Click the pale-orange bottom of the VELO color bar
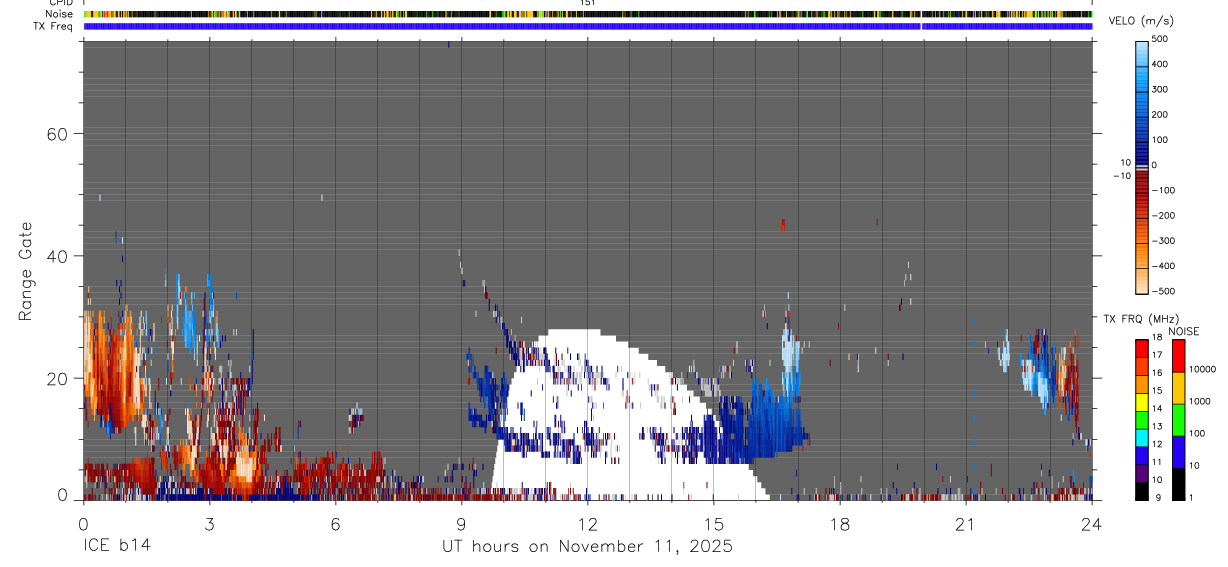The width and height of the screenshot is (1228, 567). [1142, 281]
